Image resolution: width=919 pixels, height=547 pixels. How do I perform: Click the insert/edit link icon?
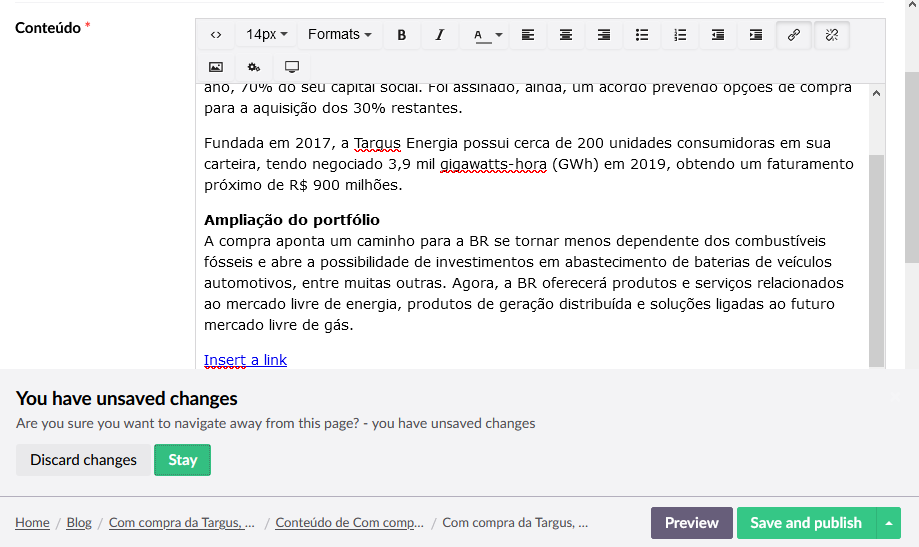pos(794,35)
